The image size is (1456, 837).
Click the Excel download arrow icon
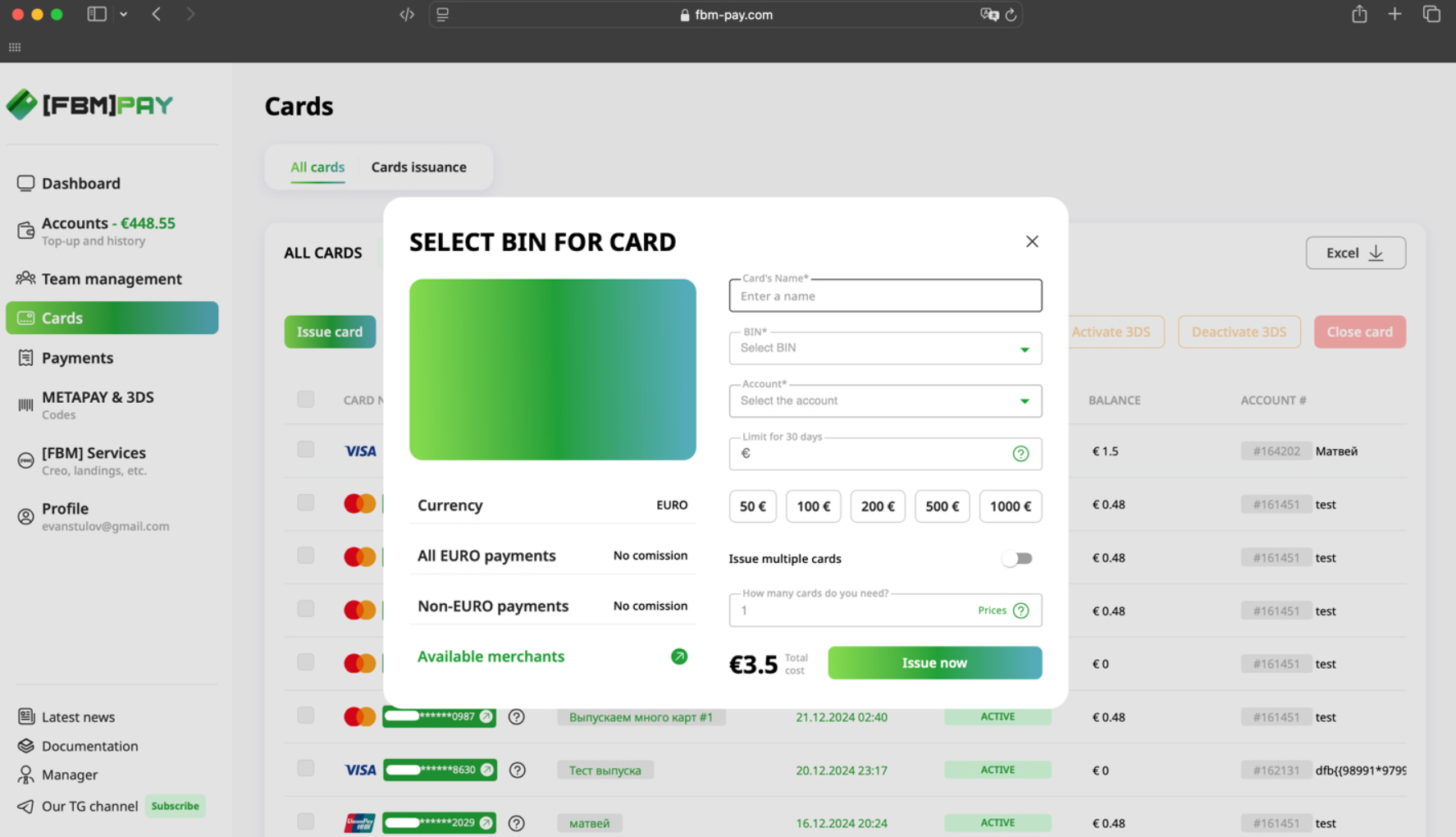coord(1376,253)
